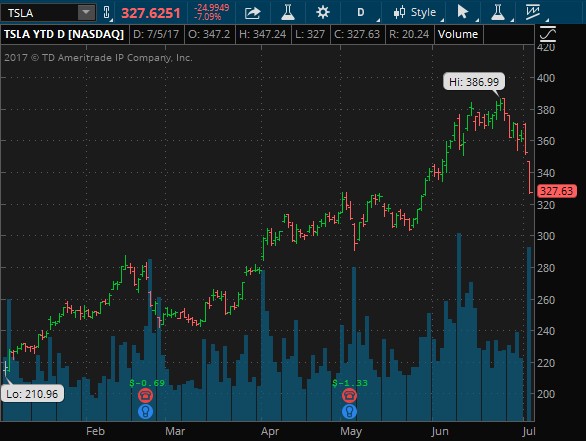Click the Jun label on time axis
Viewport: 586px width, 441px height.
coord(440,431)
